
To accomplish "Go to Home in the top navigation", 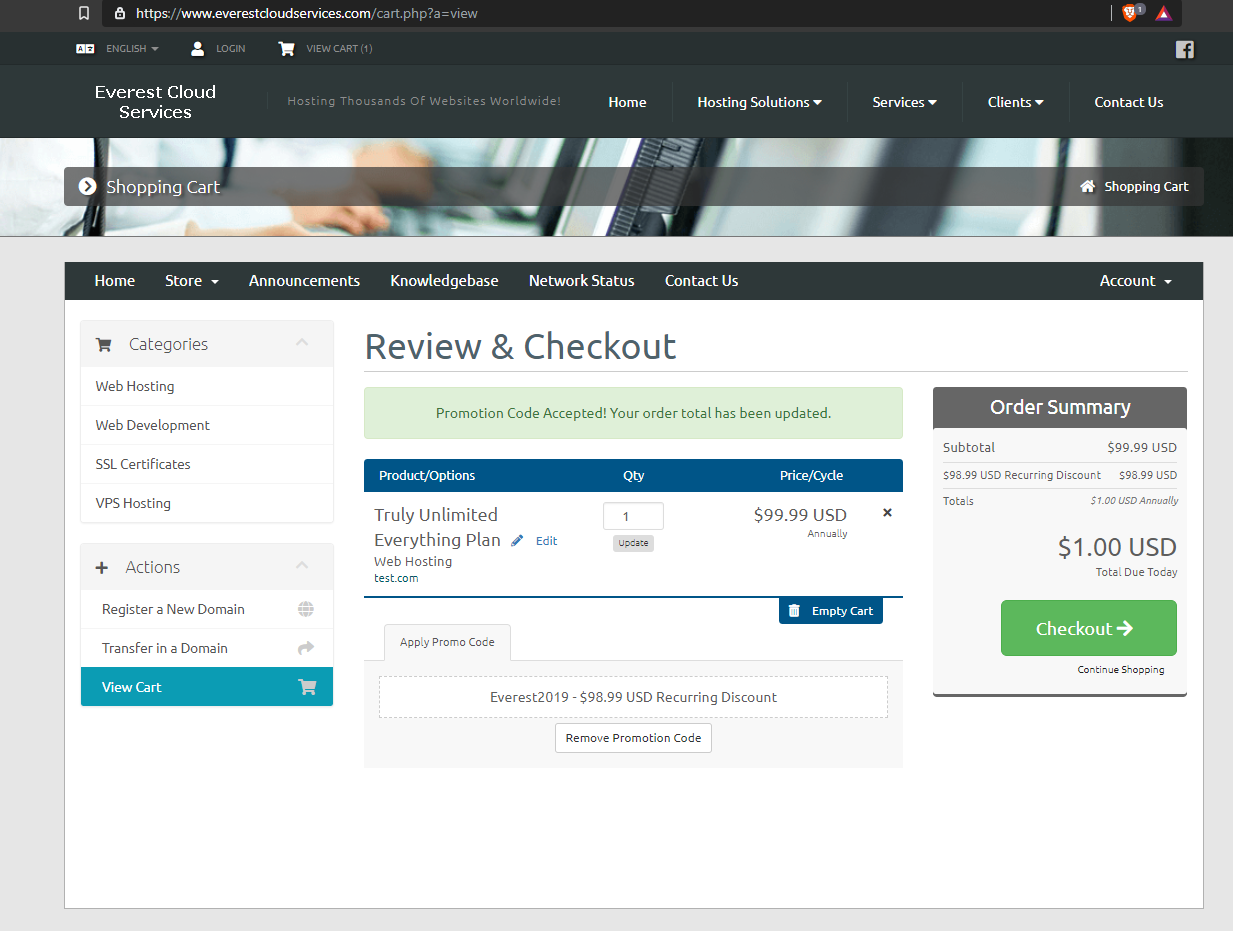I will point(627,102).
